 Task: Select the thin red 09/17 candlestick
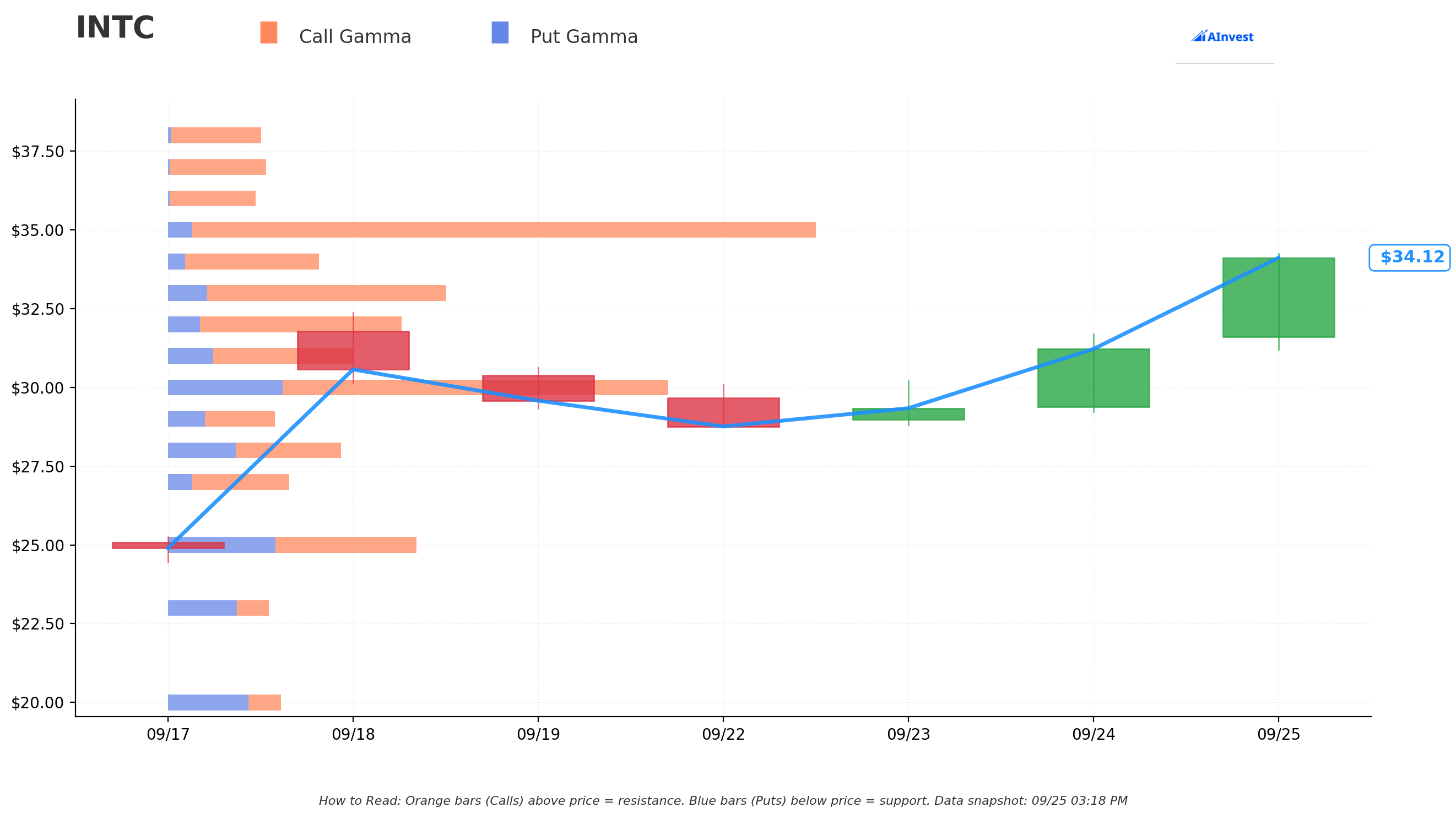point(168,545)
